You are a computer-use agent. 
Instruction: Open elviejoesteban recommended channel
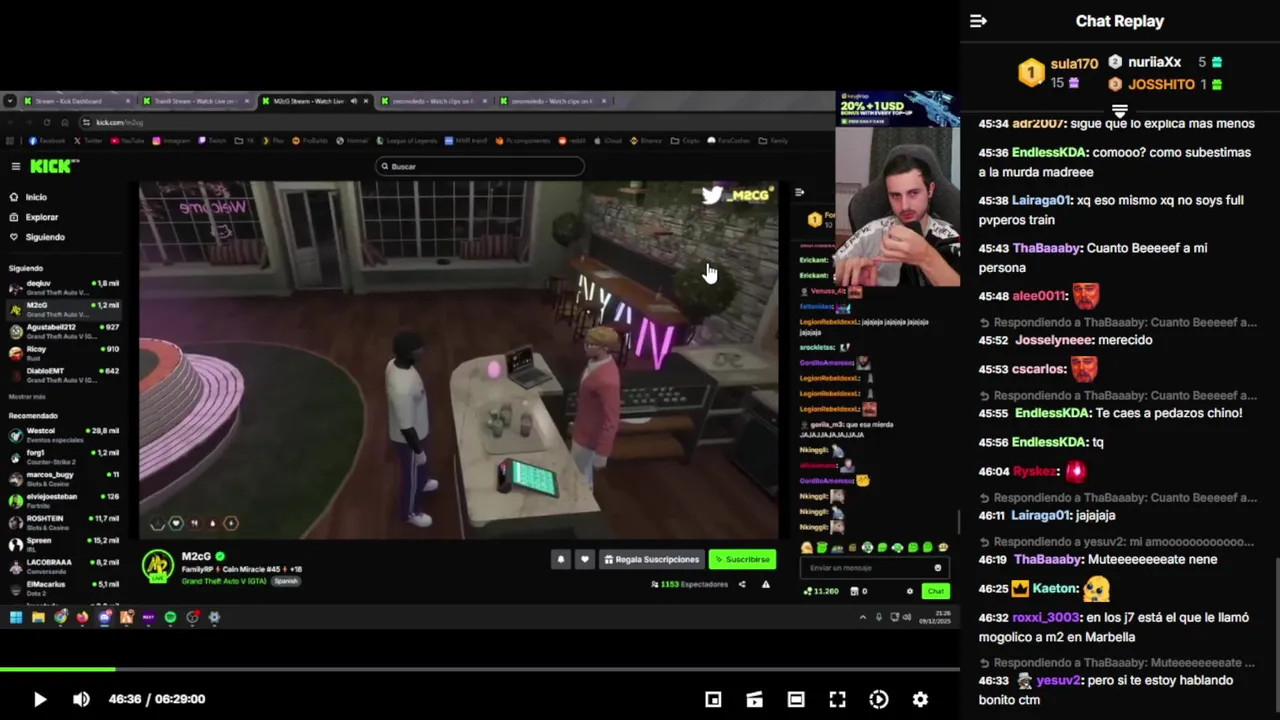64,500
